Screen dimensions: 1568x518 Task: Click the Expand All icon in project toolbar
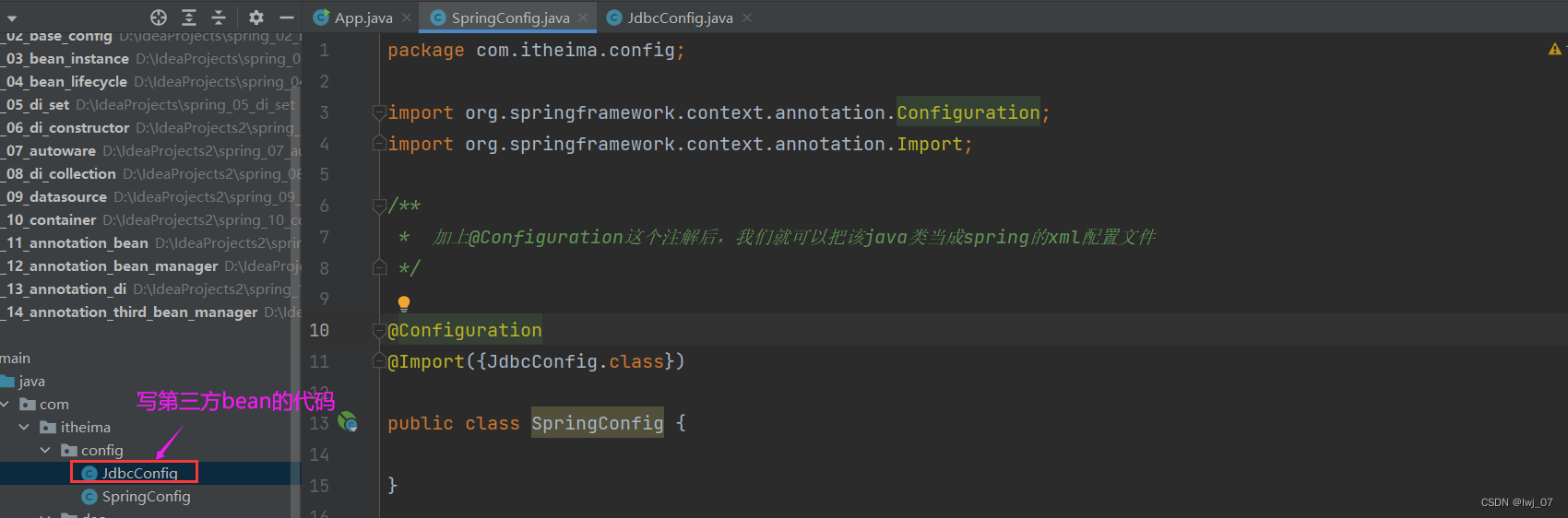189,18
